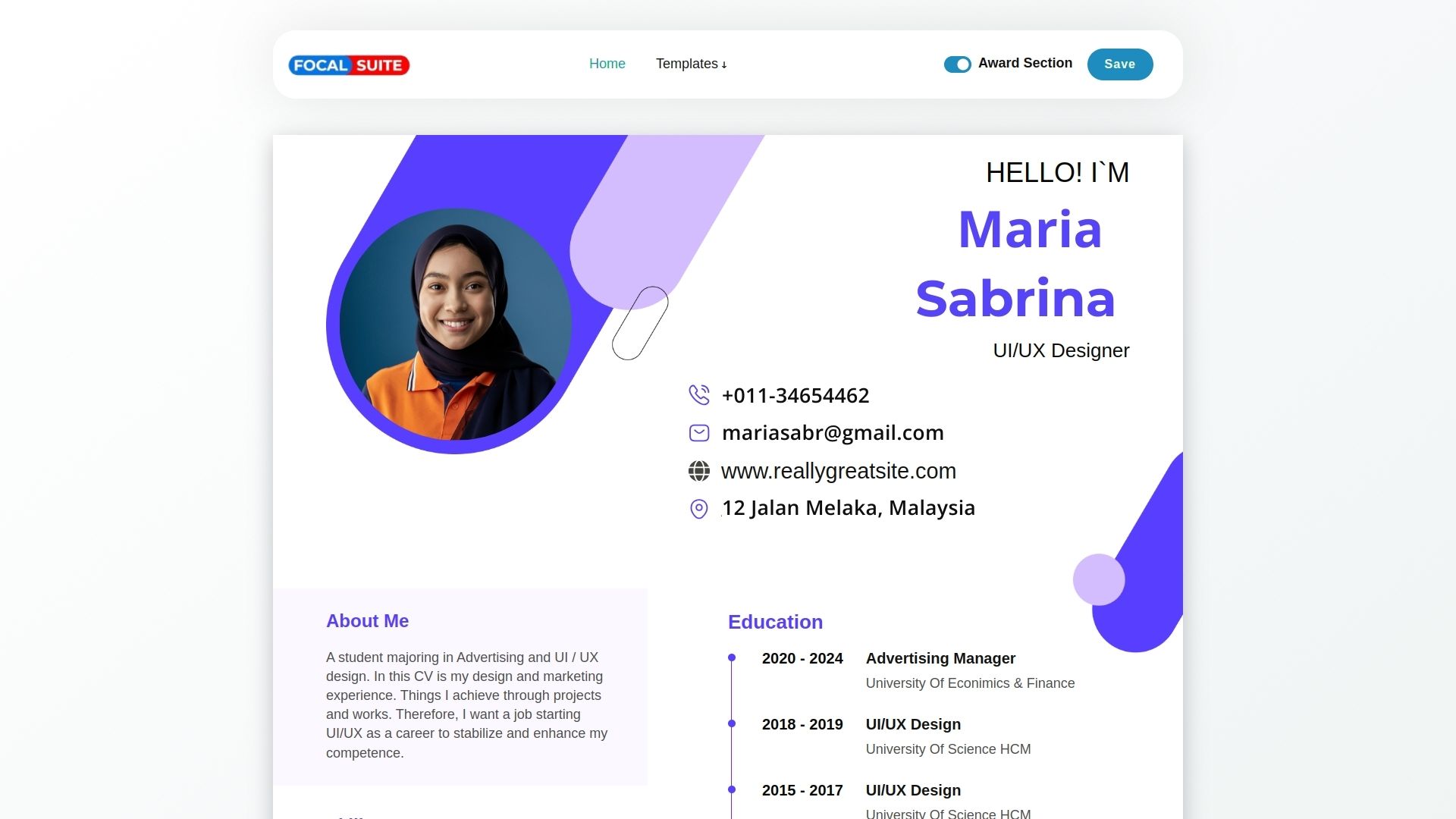Screen dimensions: 1456x819
Task: Click the Save button
Action: 1120,64
